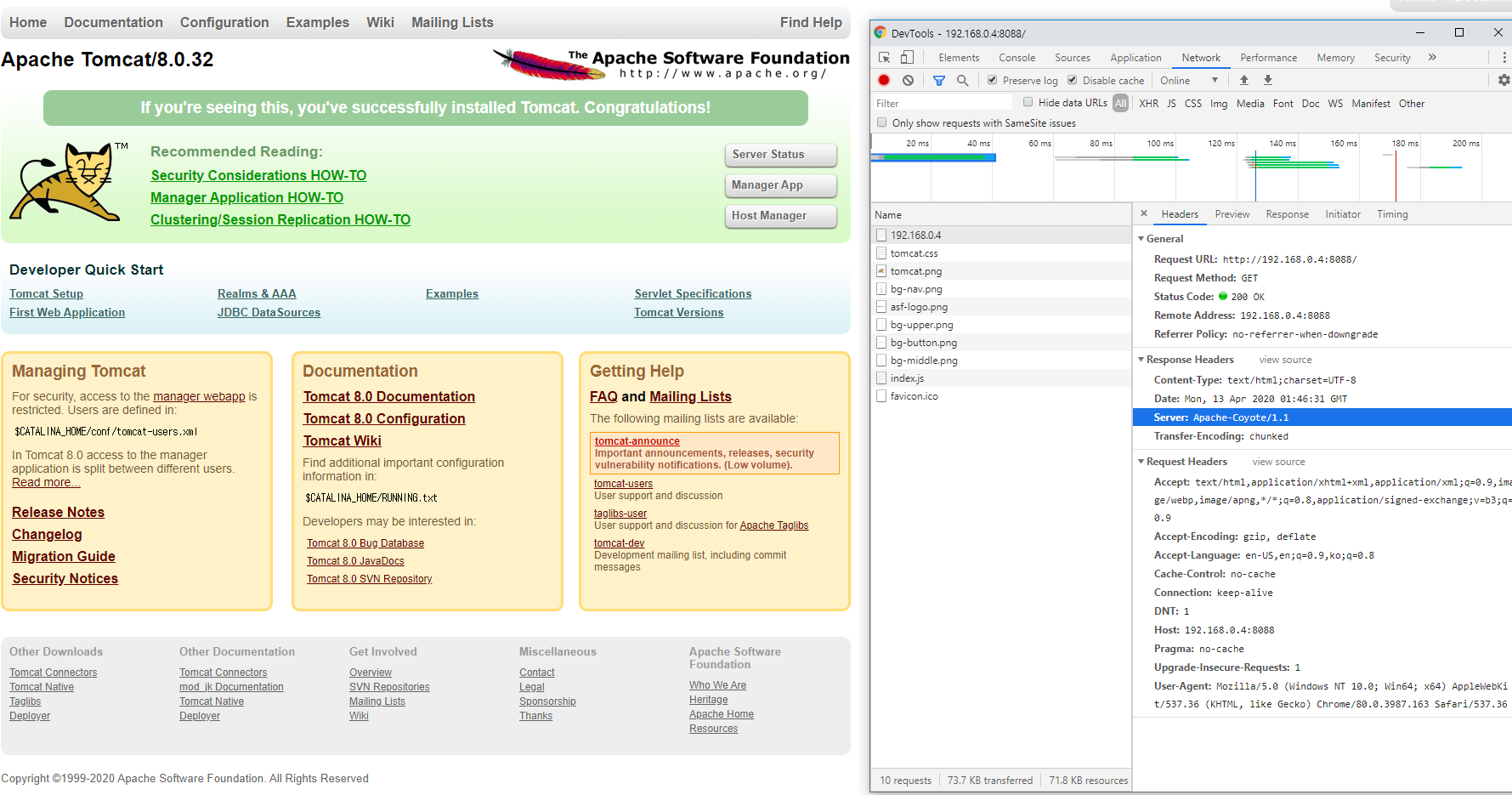Toggle the network filter funnel icon
The height and width of the screenshot is (795, 1512).
coord(939,80)
